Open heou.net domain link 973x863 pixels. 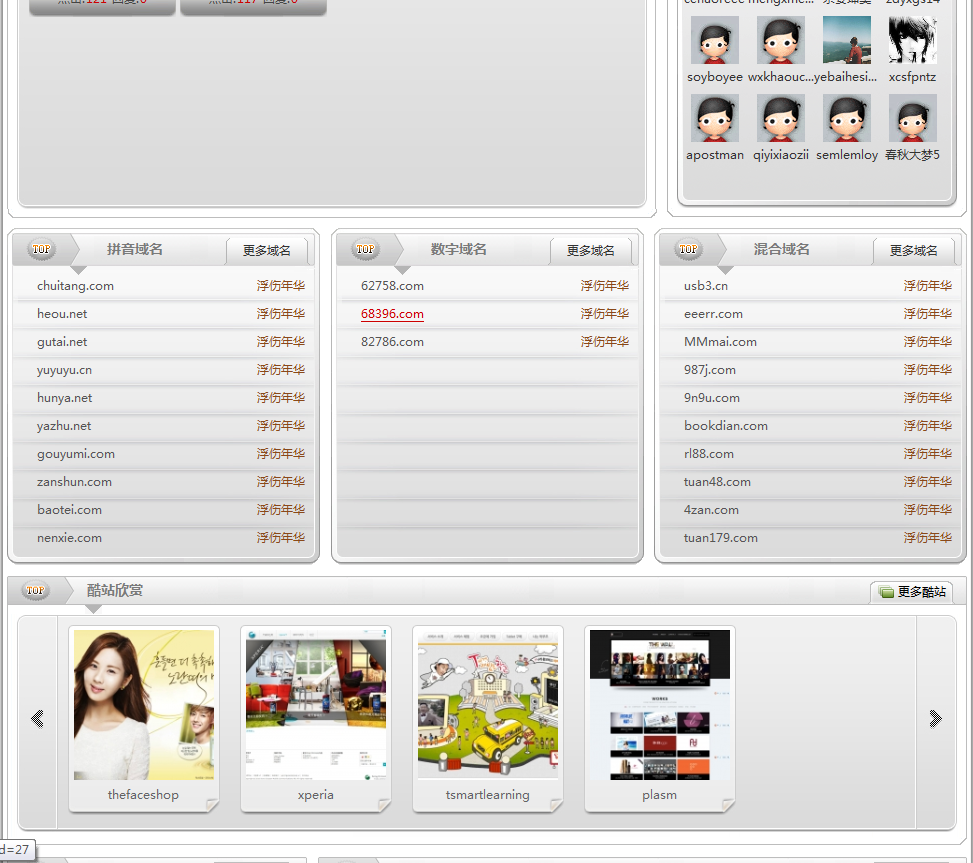tap(62, 314)
